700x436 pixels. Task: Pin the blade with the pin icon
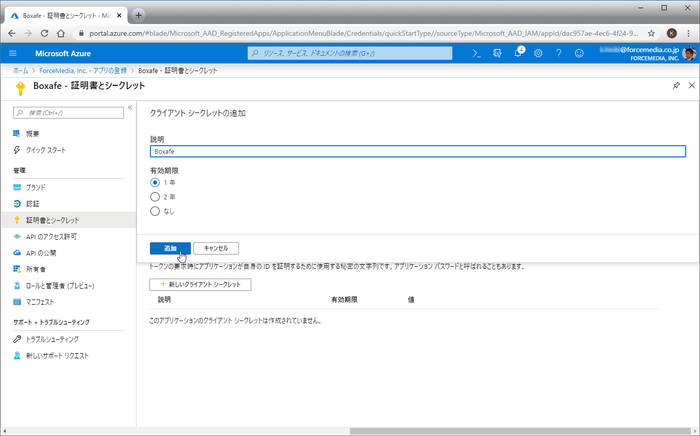676,85
